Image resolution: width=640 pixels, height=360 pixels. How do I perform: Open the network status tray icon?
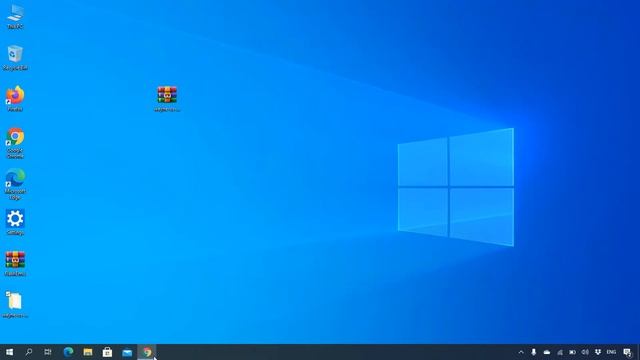[560, 352]
